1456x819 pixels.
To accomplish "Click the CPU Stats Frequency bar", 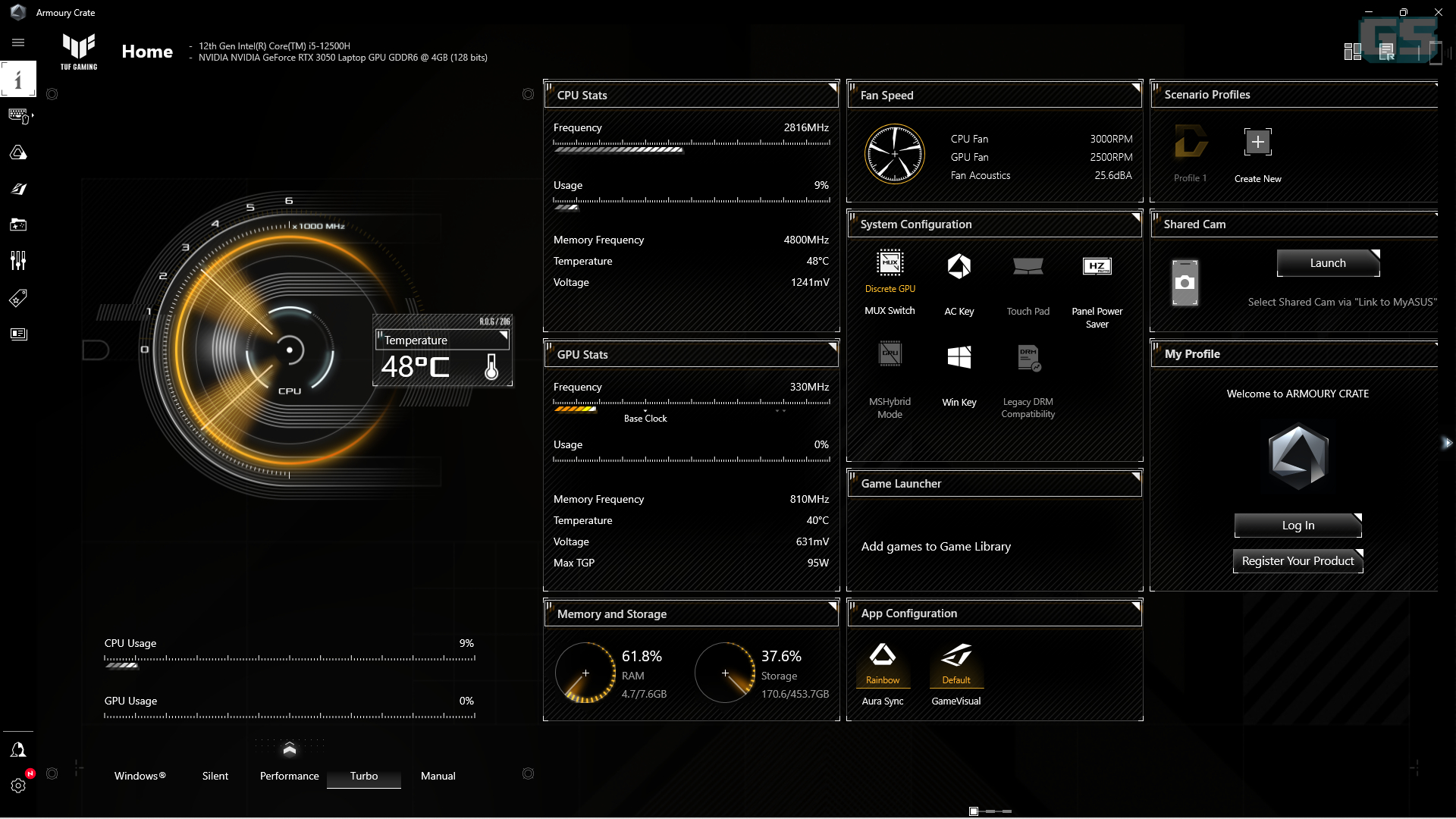I will pyautogui.click(x=692, y=146).
